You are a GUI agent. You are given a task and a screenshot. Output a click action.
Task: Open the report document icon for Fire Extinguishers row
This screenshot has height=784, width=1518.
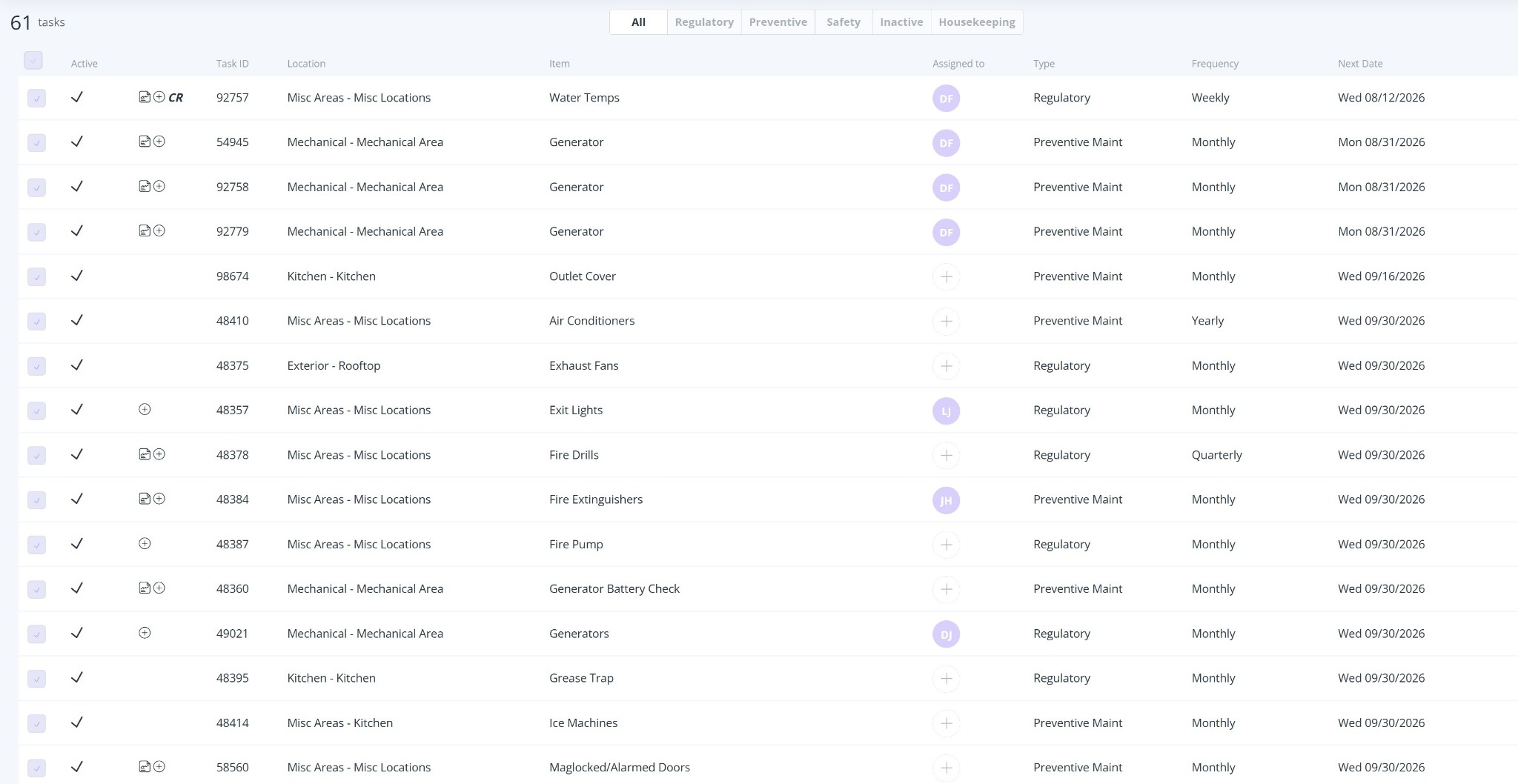[x=145, y=499]
